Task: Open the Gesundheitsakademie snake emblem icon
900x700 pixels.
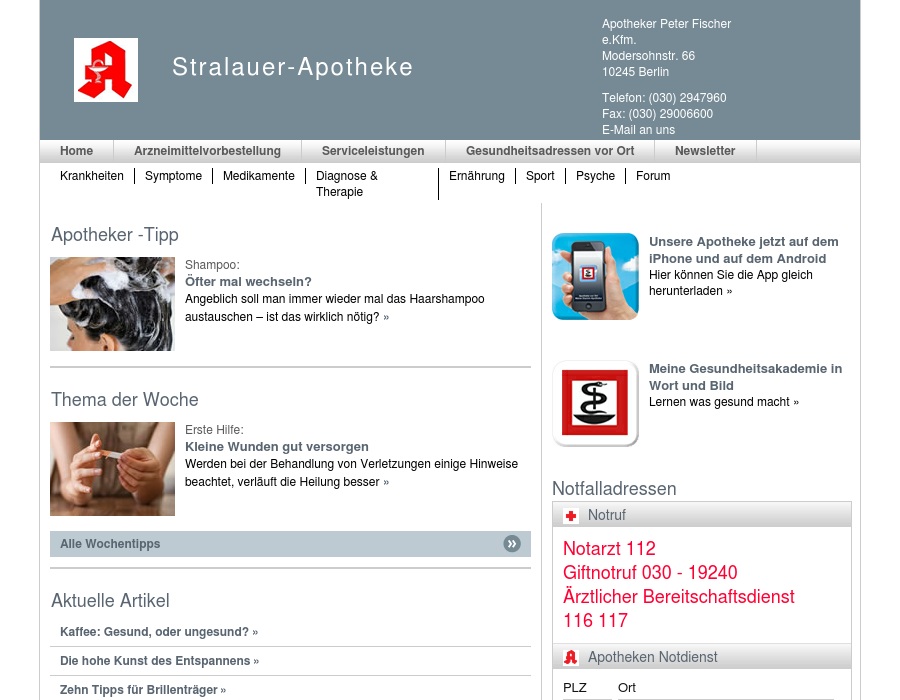Action: 595,403
